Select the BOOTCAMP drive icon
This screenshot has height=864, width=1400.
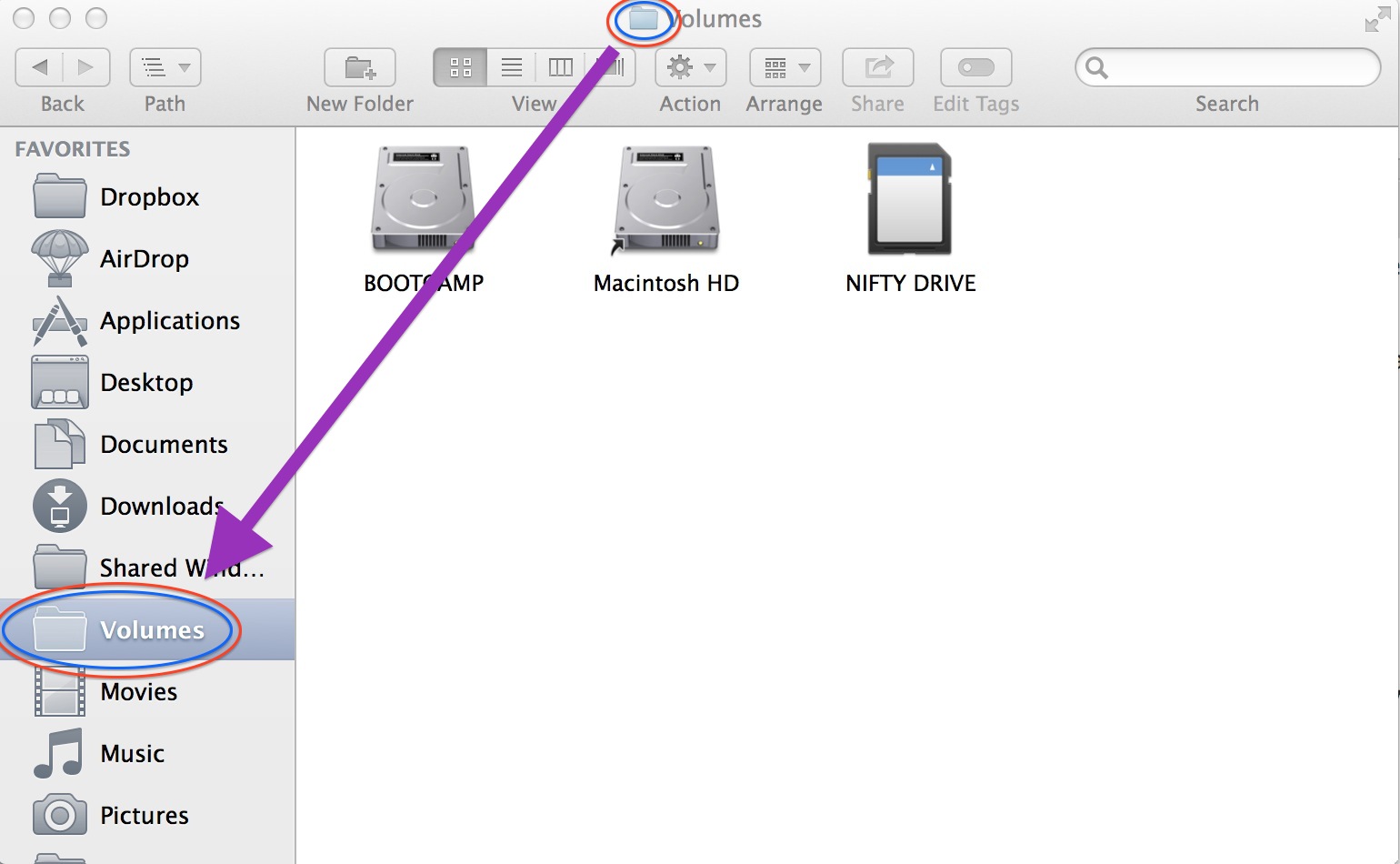coord(423,200)
